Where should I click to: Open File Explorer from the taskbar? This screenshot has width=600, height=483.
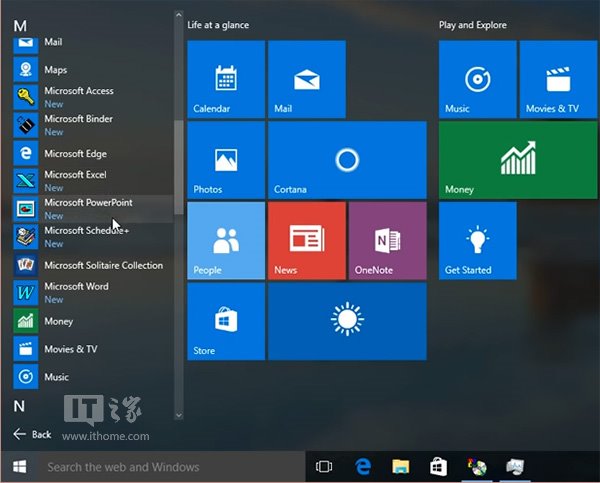coord(401,466)
